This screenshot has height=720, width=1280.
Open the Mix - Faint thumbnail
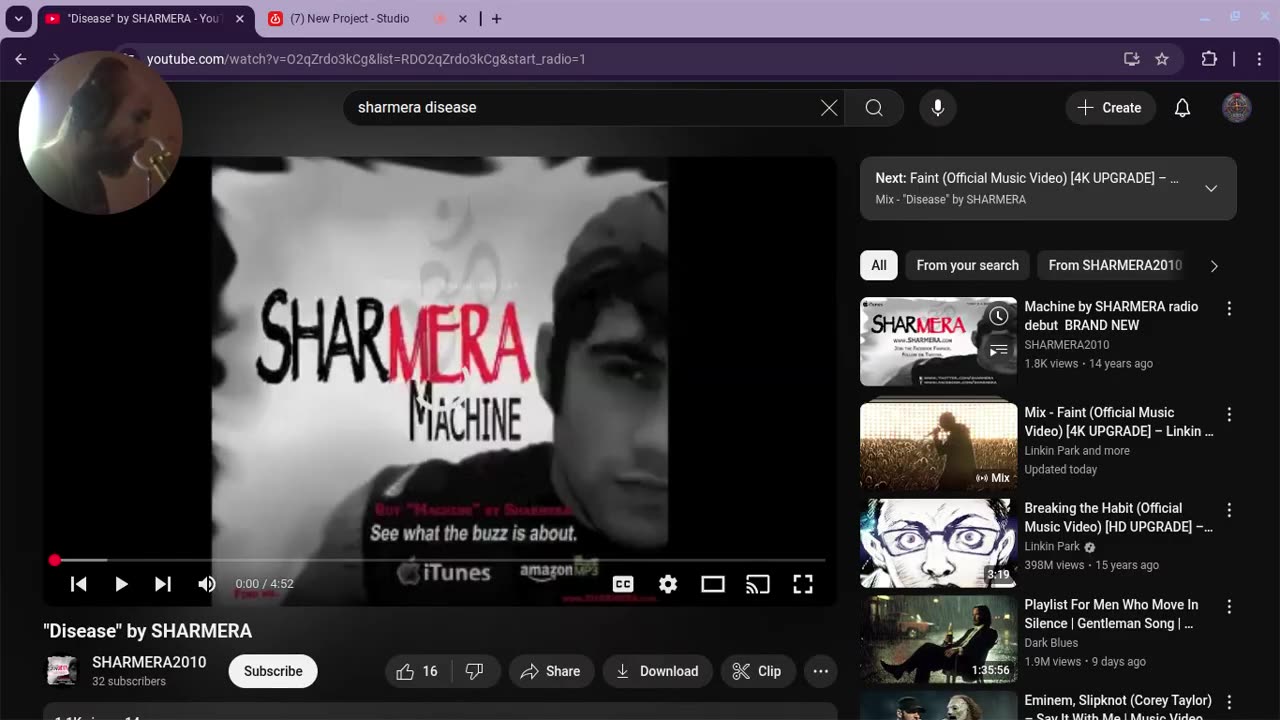[x=938, y=446]
